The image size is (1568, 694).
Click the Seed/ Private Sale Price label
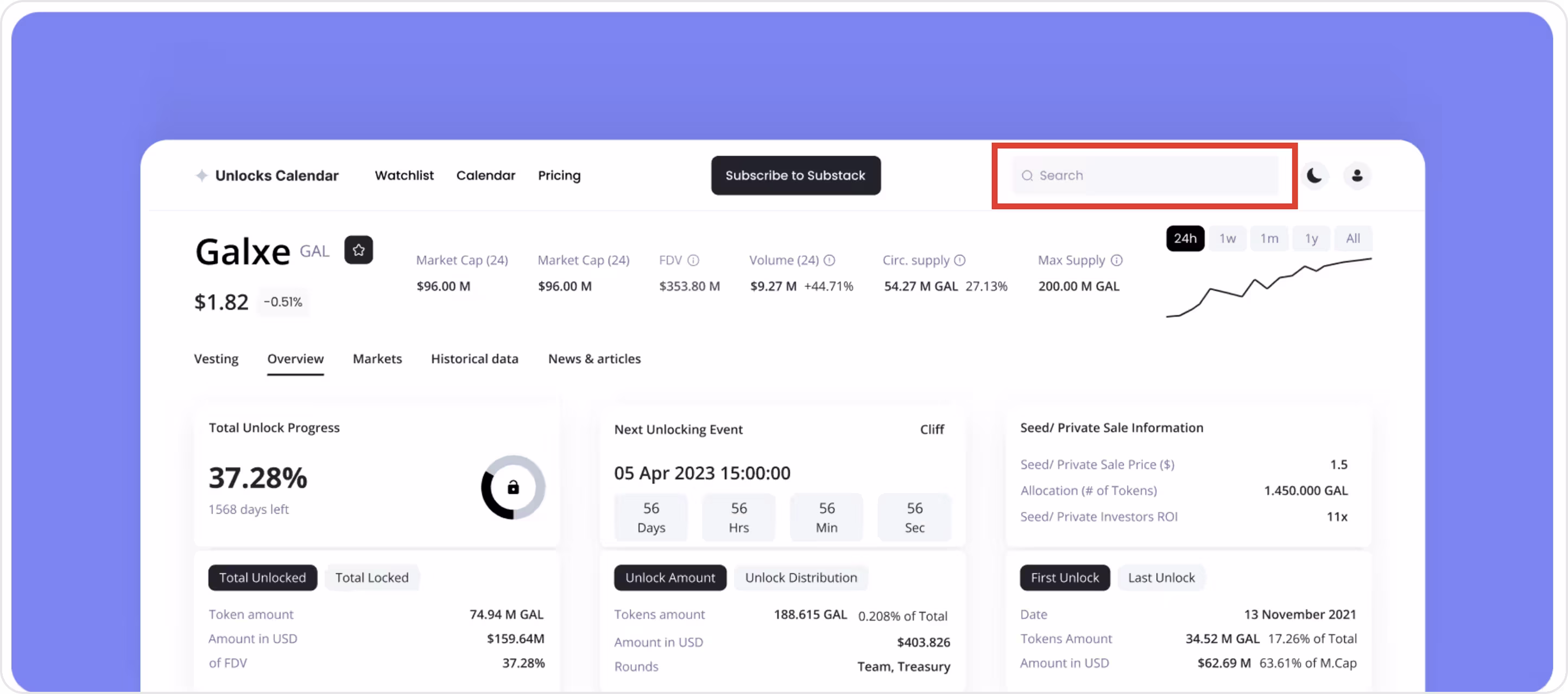[1097, 464]
